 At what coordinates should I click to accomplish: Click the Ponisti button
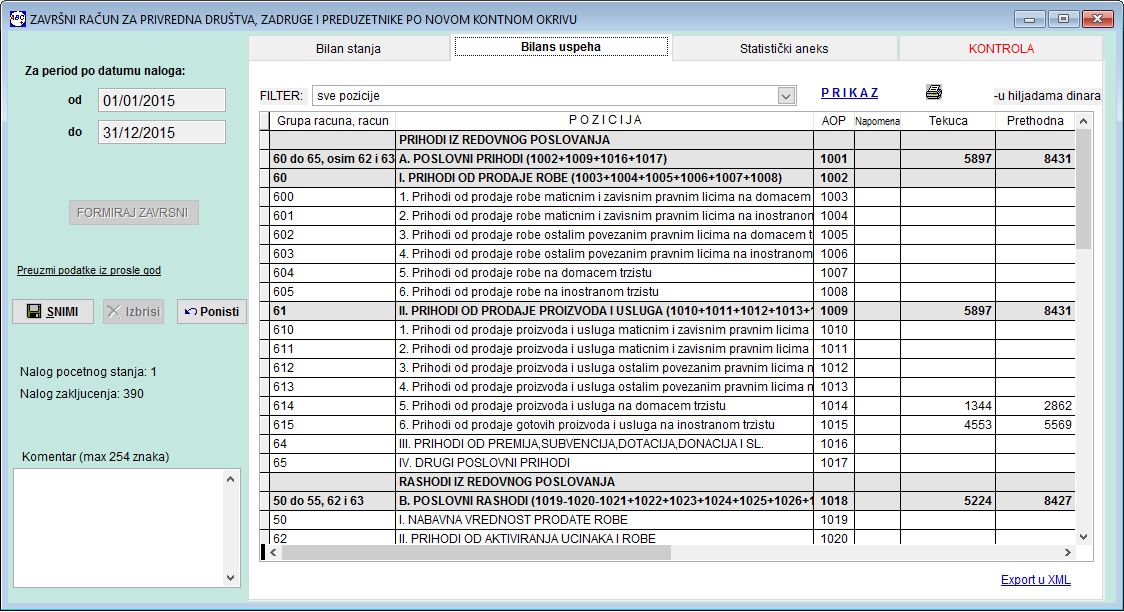click(211, 312)
